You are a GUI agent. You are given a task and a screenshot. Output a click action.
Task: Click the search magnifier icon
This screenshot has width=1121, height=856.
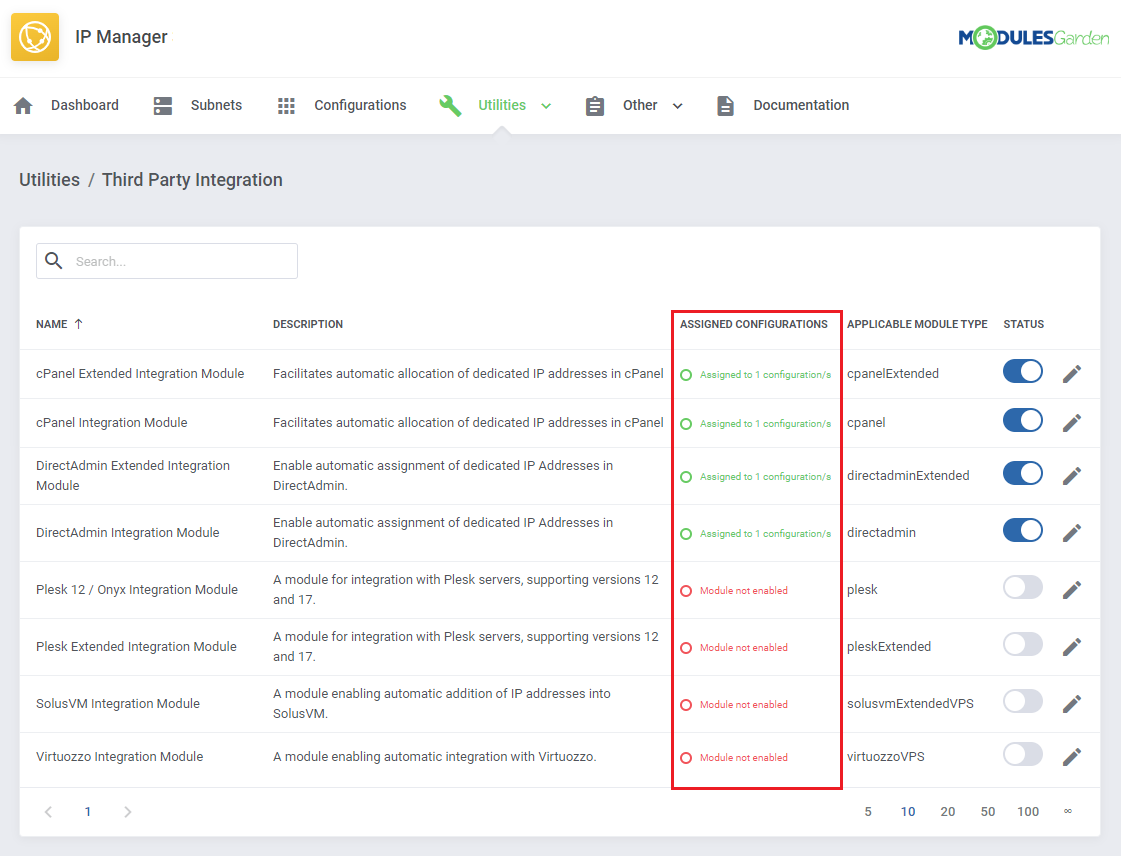(x=54, y=260)
